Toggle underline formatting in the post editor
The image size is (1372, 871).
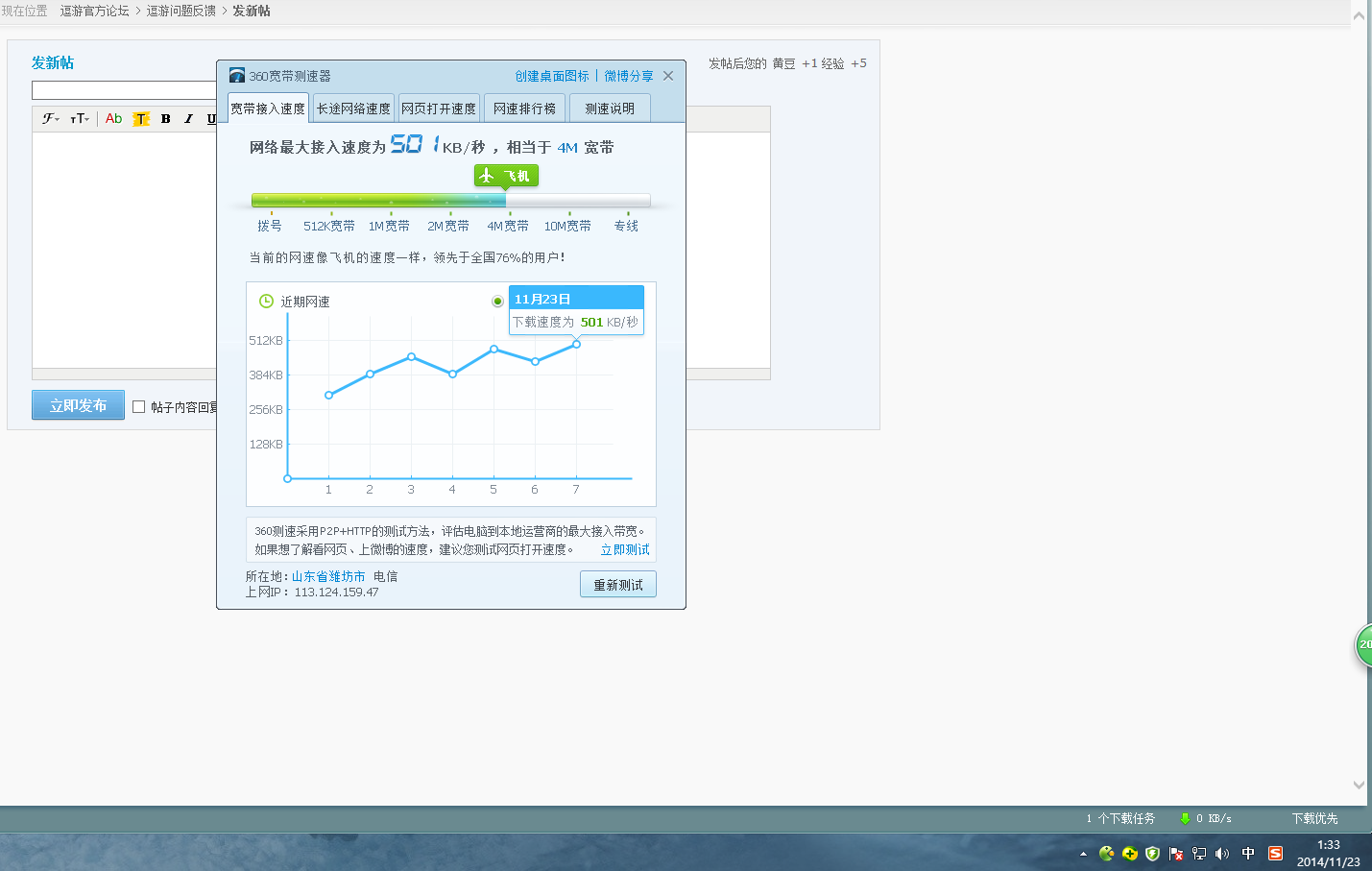point(210,119)
